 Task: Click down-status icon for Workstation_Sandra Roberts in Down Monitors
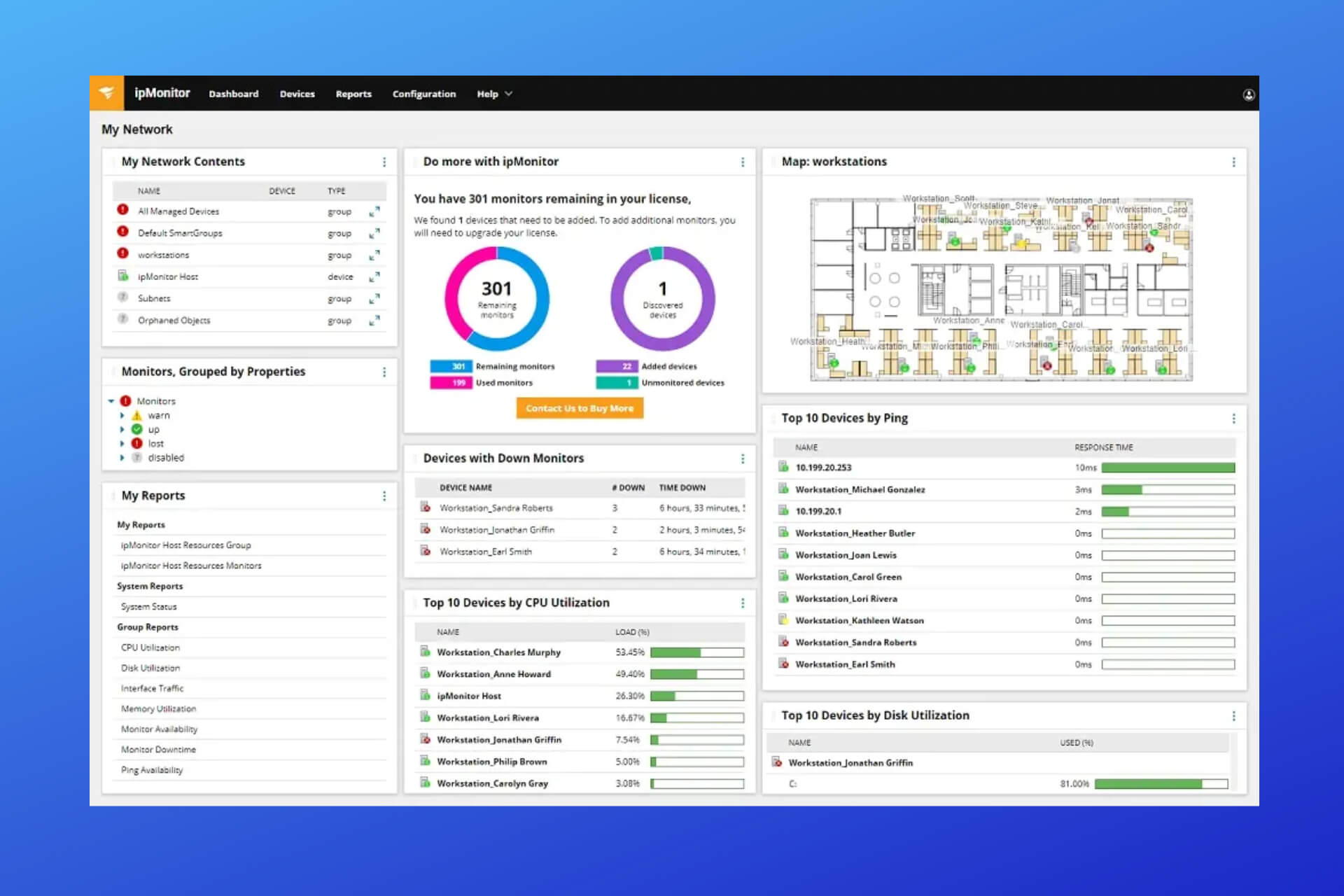coord(425,507)
